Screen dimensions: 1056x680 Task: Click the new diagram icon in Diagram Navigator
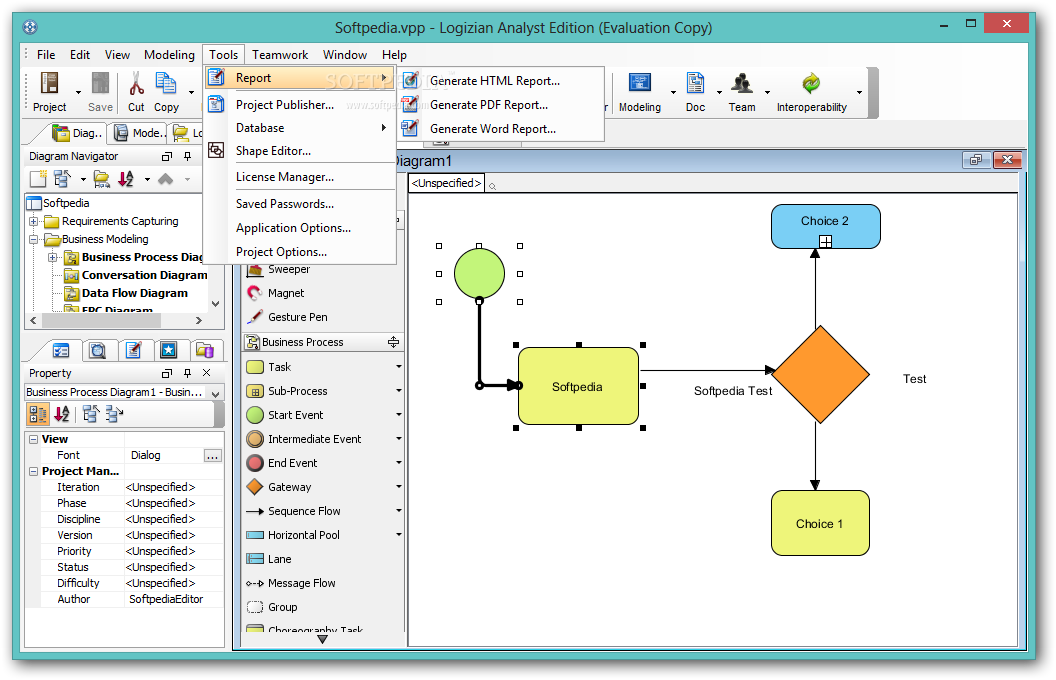38,179
